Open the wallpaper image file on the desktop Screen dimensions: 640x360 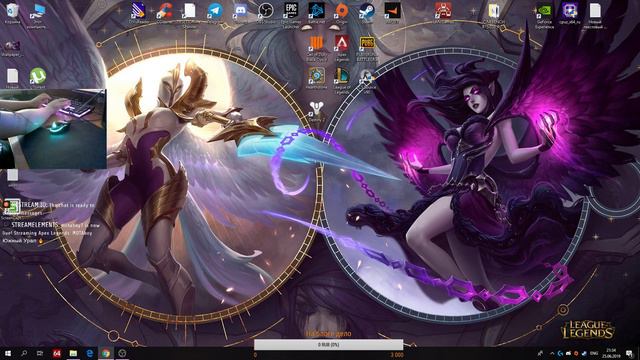12,47
